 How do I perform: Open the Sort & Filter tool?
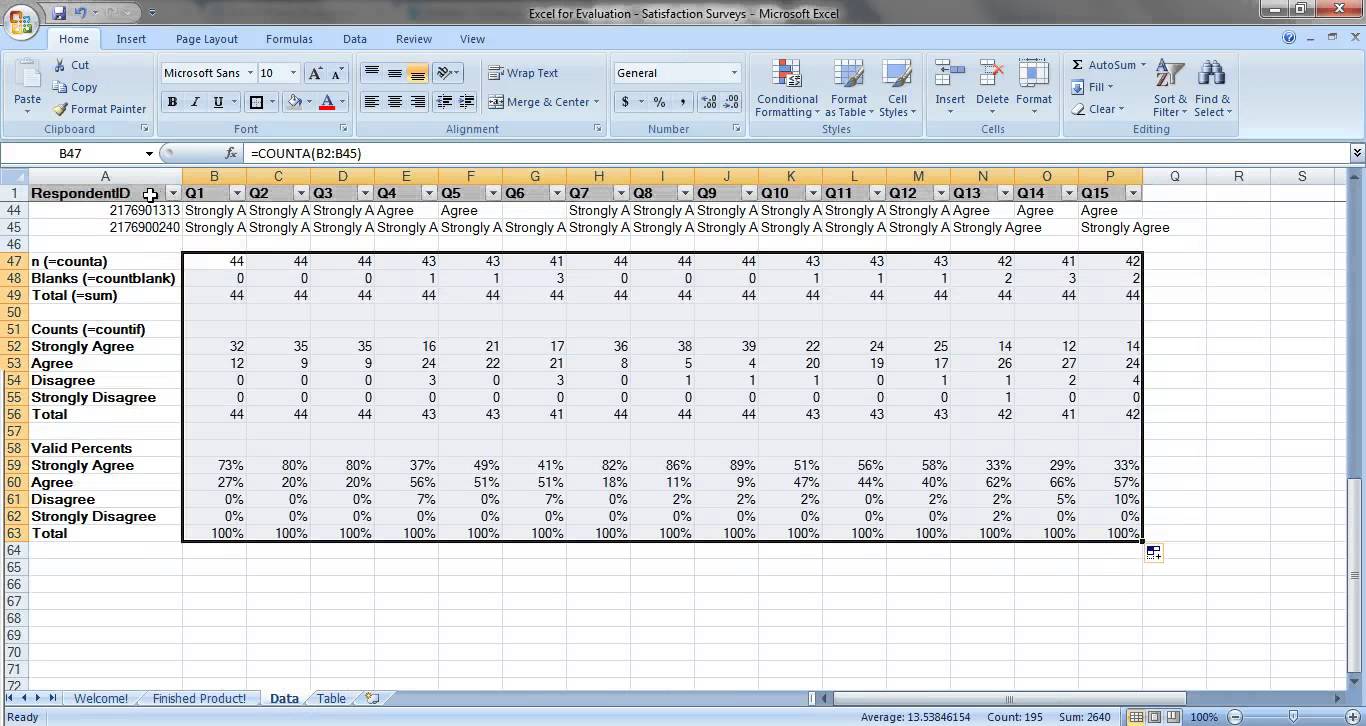point(1170,88)
